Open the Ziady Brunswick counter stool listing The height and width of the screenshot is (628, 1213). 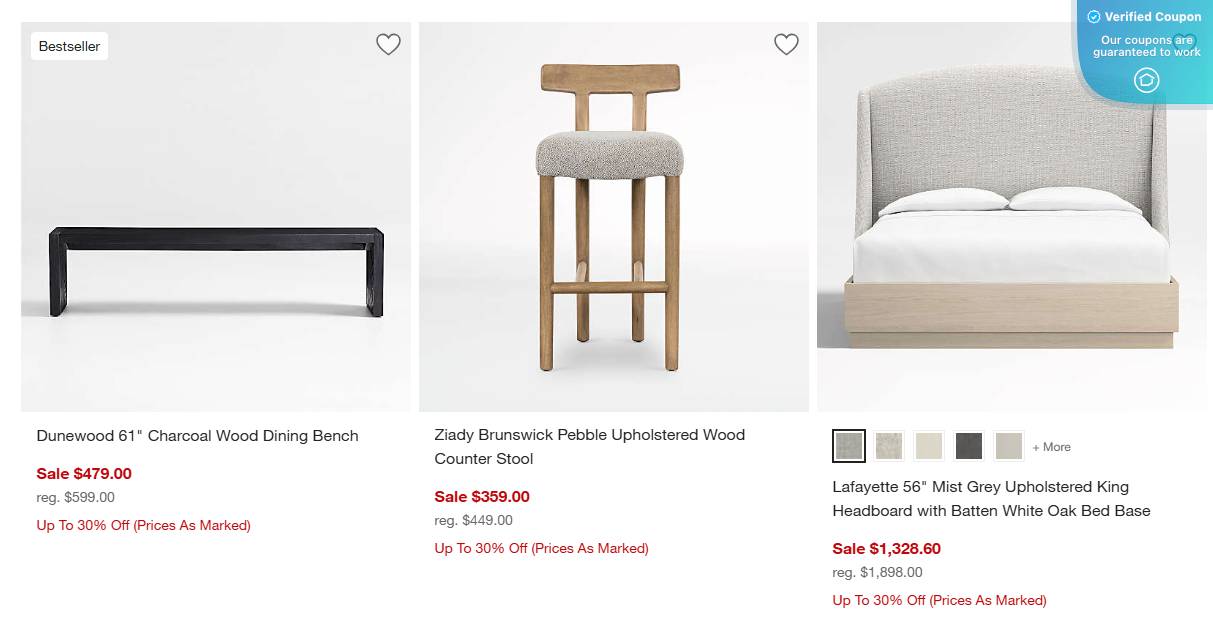coord(589,446)
